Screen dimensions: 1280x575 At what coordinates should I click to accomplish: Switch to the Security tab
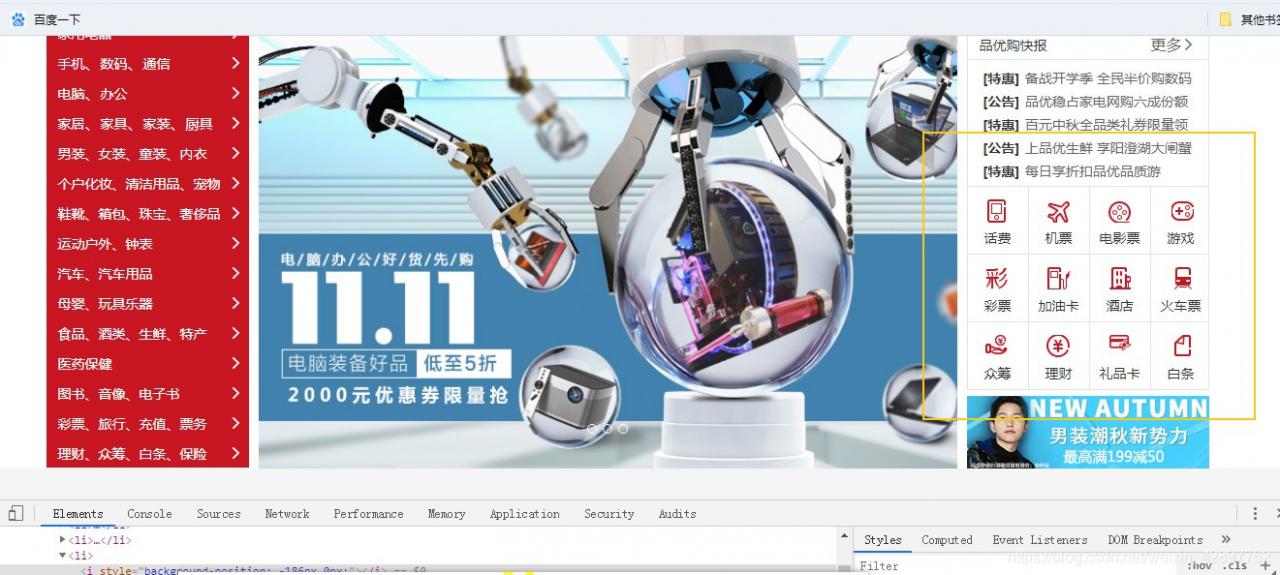tap(609, 513)
